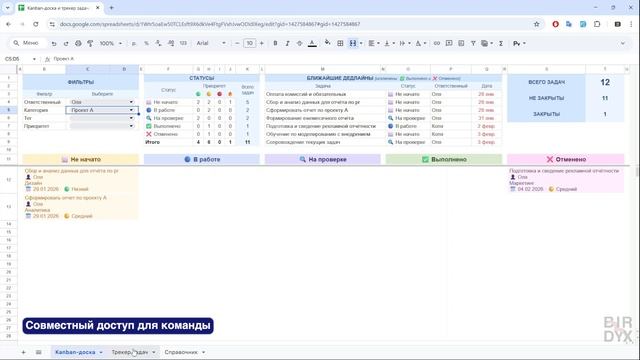The image size is (640, 360).
Task: Open the merge cells type dropdown arrow
Action: [x=361, y=43]
